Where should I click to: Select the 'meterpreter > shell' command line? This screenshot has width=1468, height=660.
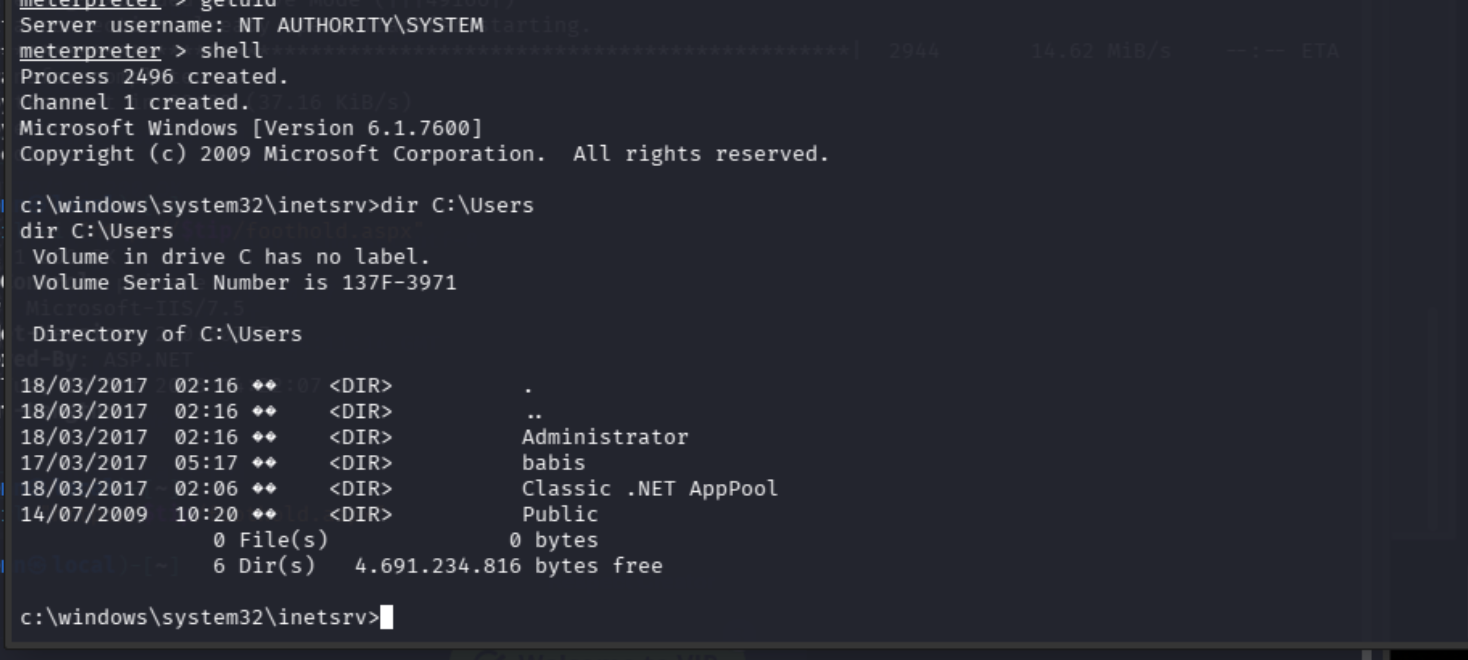coord(141,50)
